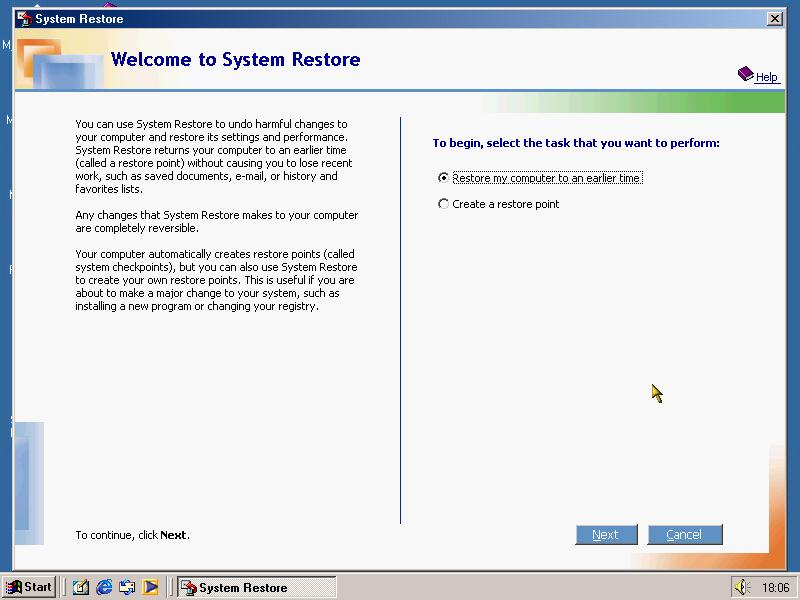Click the System Restore taskbar button
Screen dimensions: 800x600
pos(256,588)
